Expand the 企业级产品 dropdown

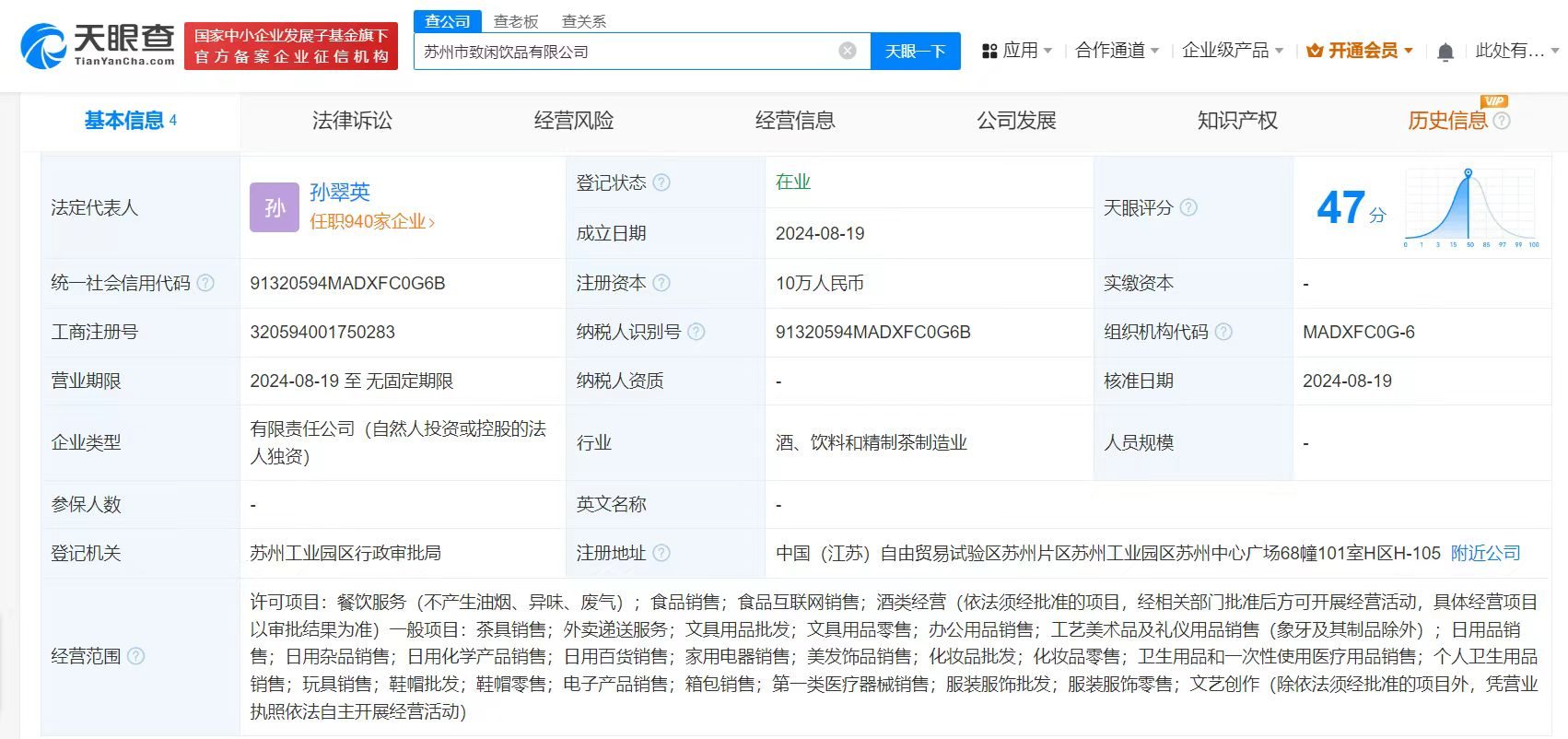click(1232, 51)
